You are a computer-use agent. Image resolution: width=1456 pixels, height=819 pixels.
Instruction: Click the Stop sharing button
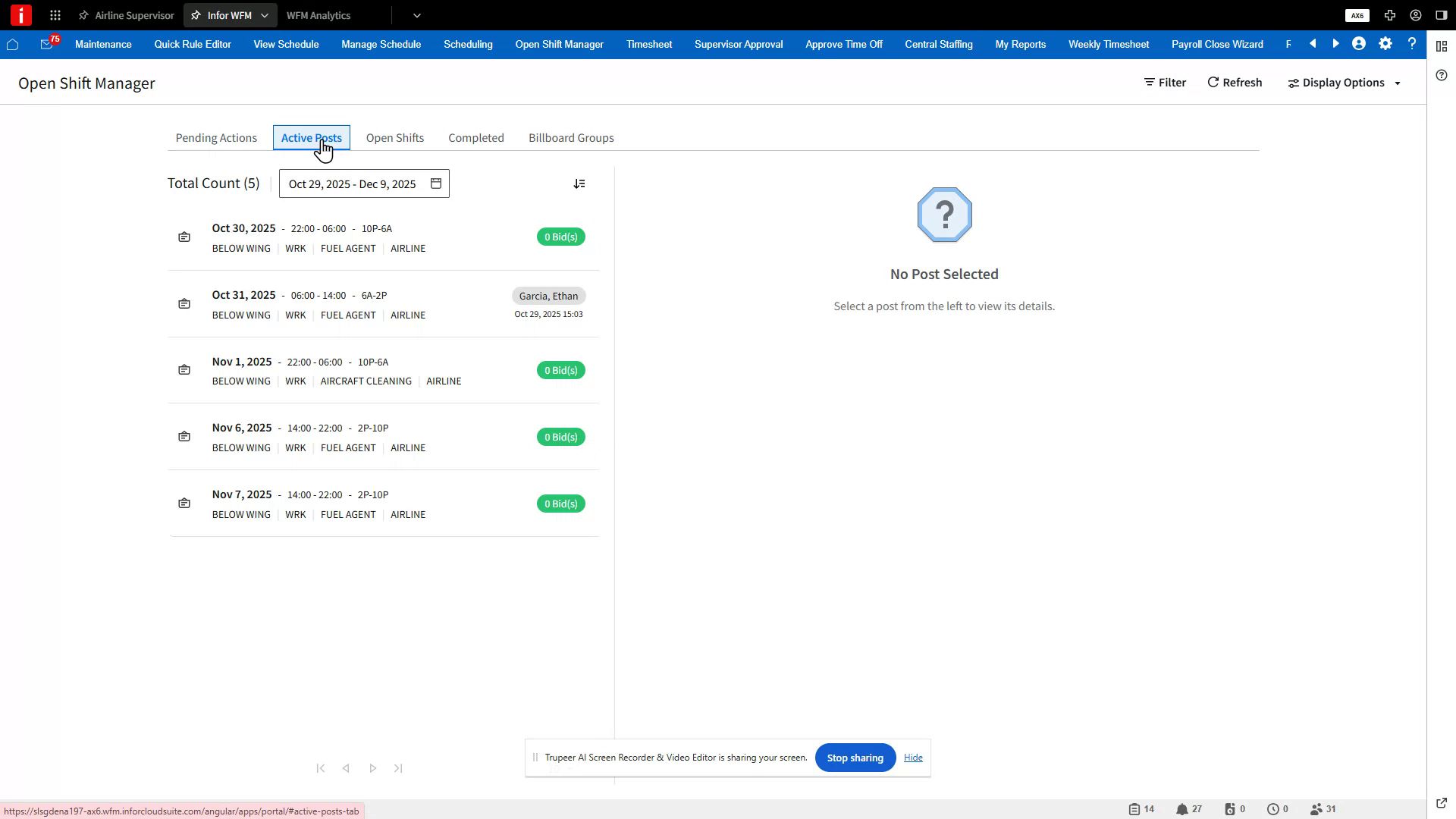[x=855, y=758]
